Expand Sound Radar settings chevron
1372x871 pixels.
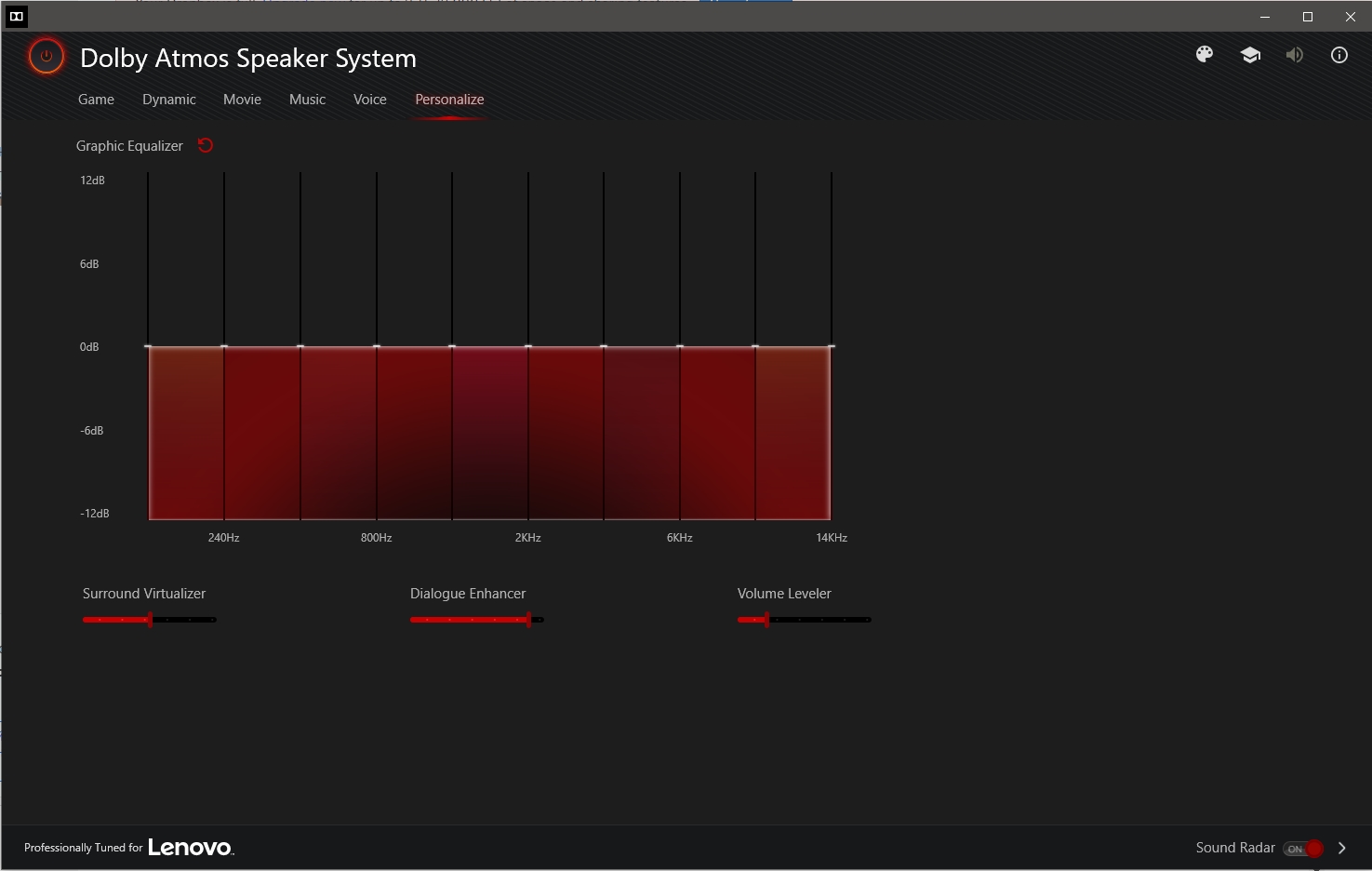(1341, 848)
